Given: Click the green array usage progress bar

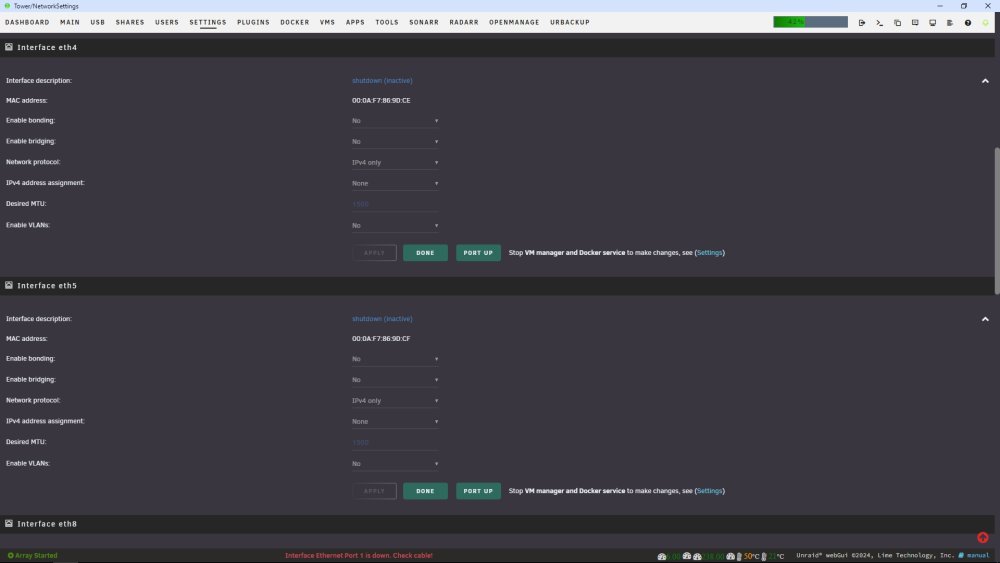Looking at the screenshot, I should (811, 22).
